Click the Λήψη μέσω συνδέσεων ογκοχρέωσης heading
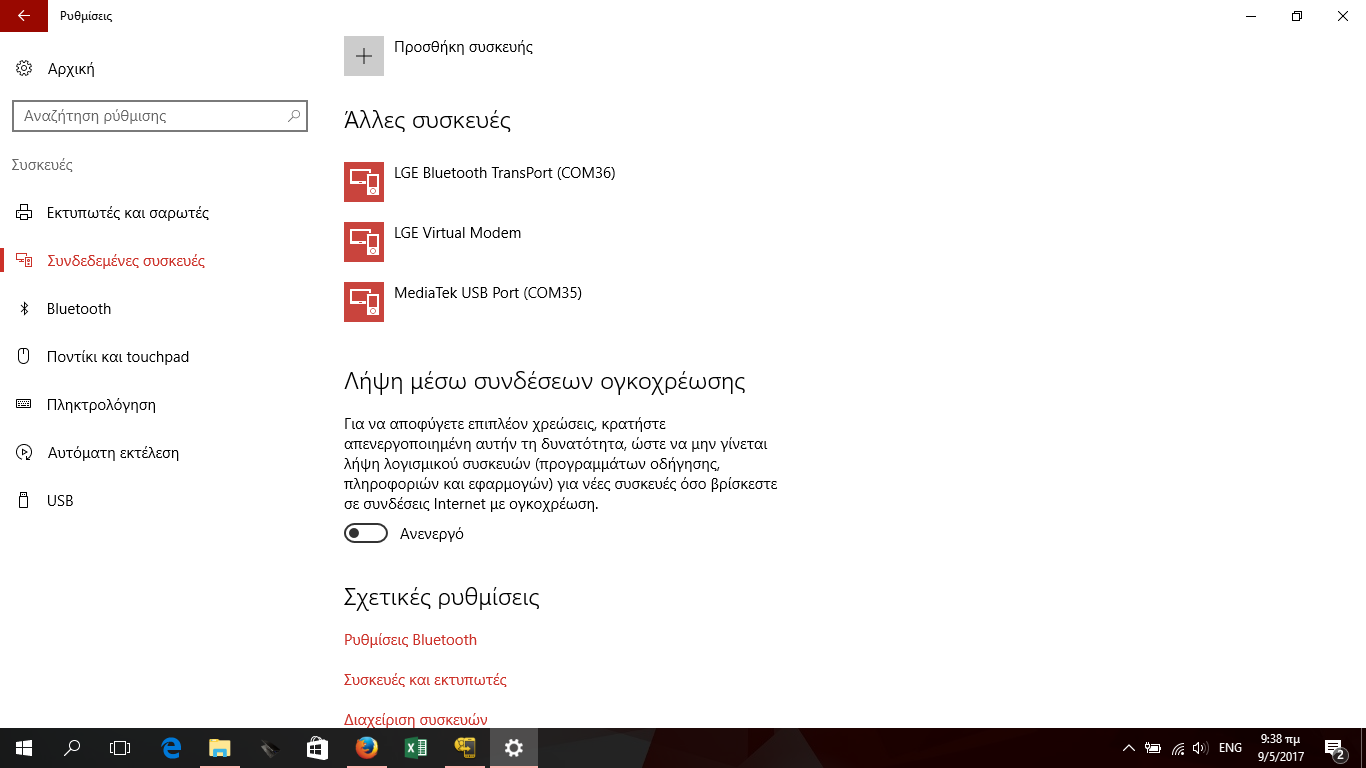Screen dimensions: 1366x768 [x=545, y=382]
